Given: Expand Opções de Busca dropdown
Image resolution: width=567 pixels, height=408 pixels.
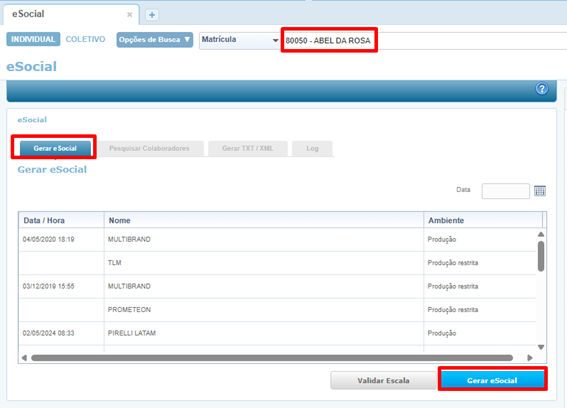Looking at the screenshot, I should pyautogui.click(x=155, y=39).
